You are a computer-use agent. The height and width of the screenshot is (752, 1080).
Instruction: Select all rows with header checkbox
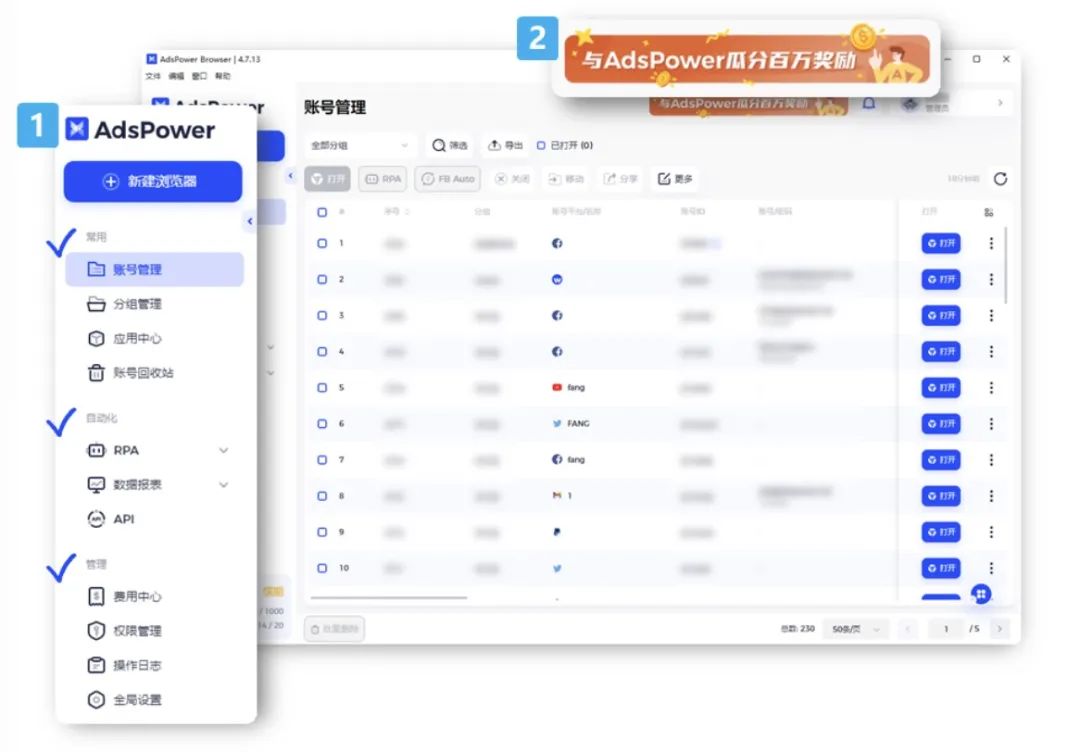click(x=321, y=213)
